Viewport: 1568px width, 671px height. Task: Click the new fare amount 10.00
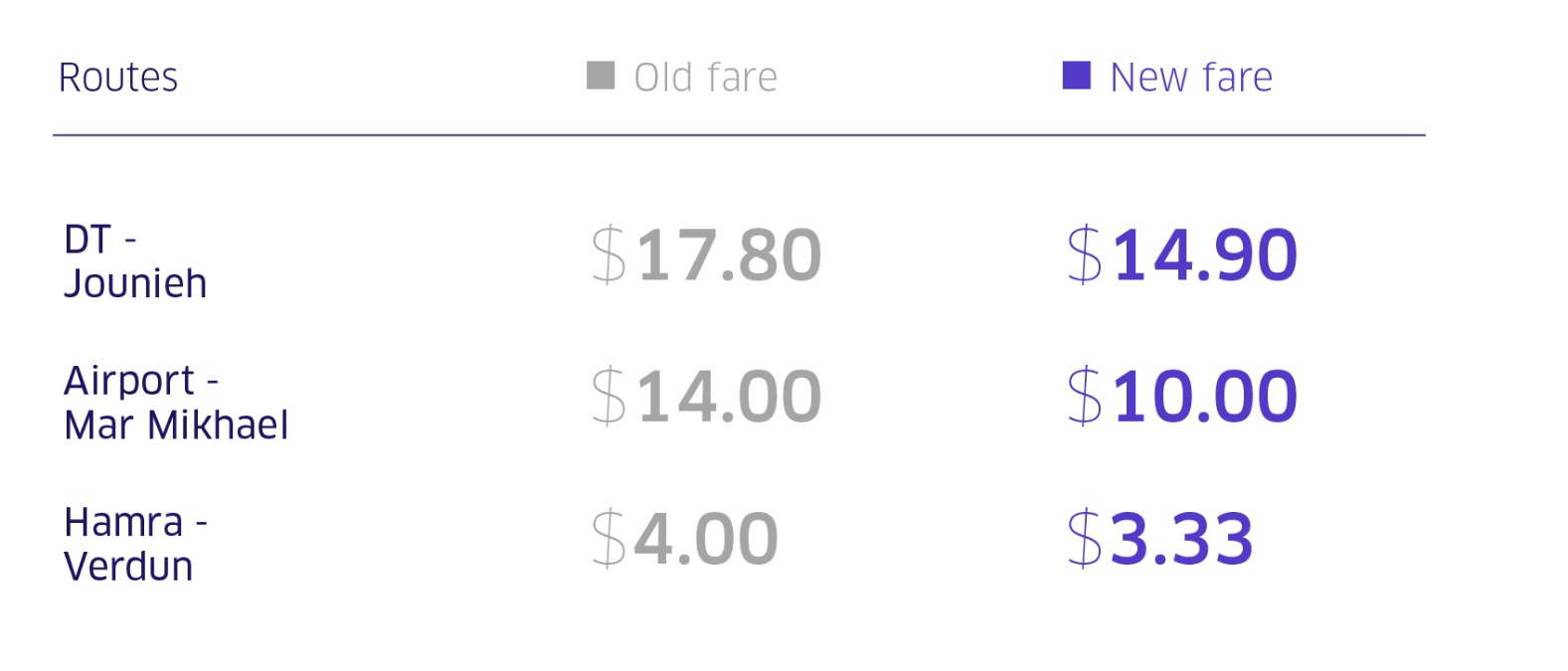click(x=1204, y=397)
